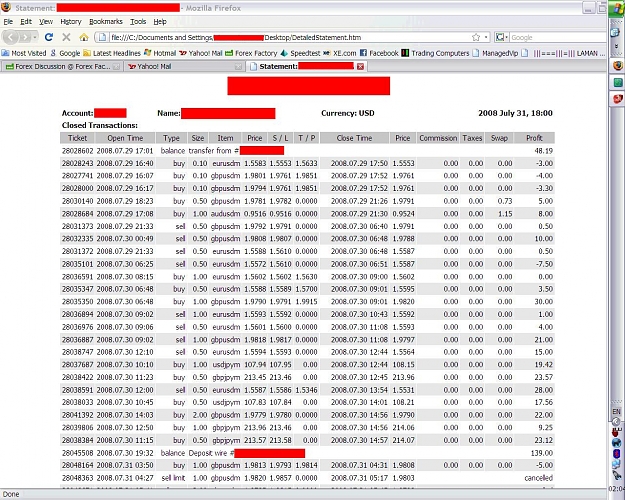This screenshot has height=500, width=625.
Task: Open the location bar history dropdown
Action: pyautogui.click(x=486, y=37)
